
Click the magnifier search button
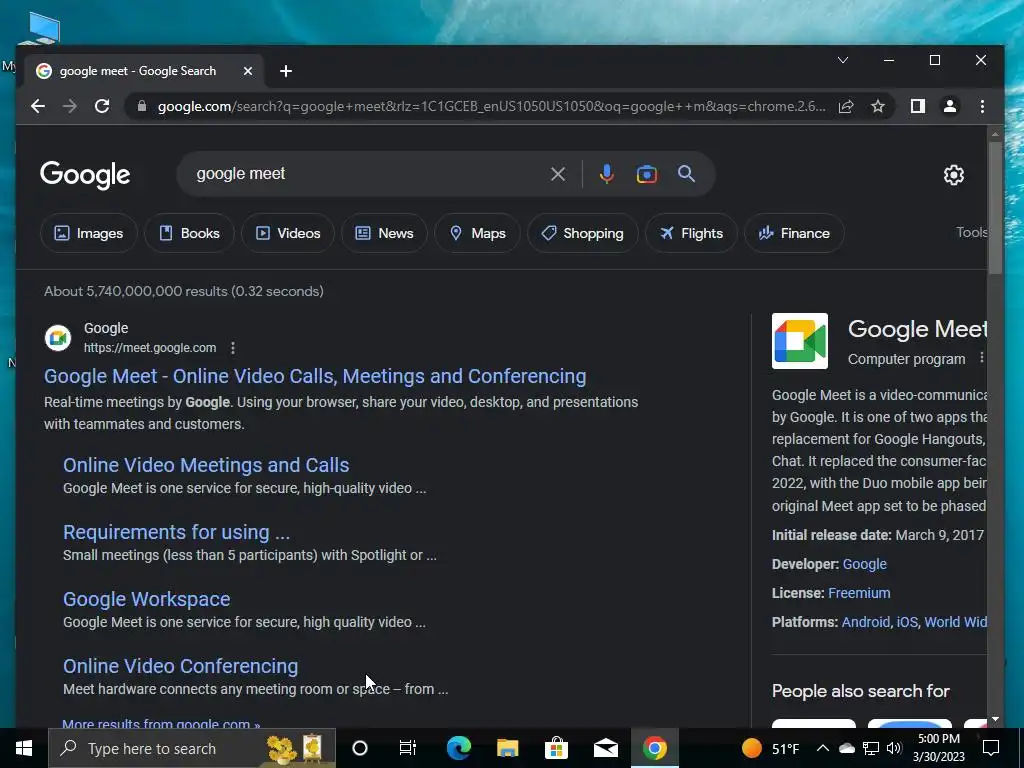tap(686, 173)
